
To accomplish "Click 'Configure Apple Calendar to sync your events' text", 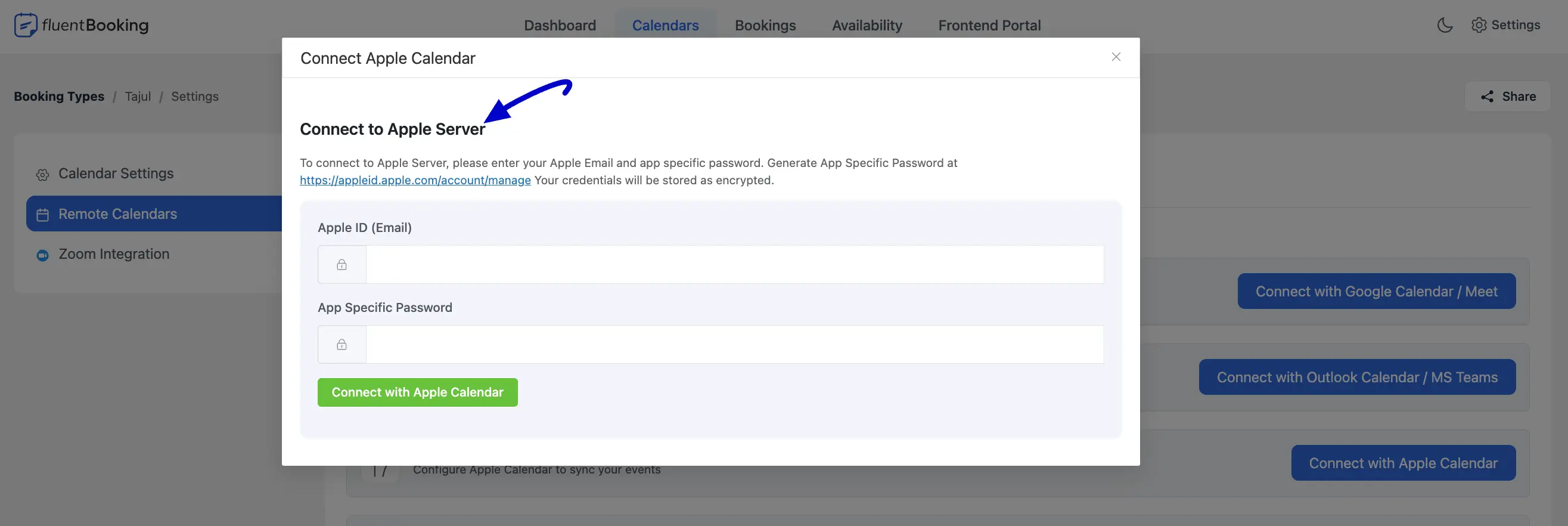I will coord(536,469).
